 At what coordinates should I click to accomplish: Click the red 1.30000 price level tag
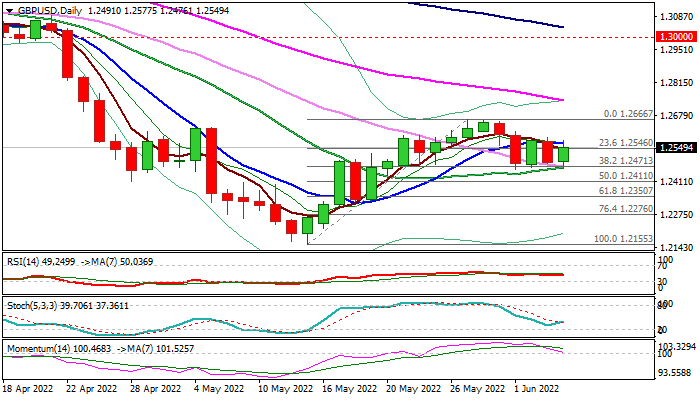tap(678, 37)
